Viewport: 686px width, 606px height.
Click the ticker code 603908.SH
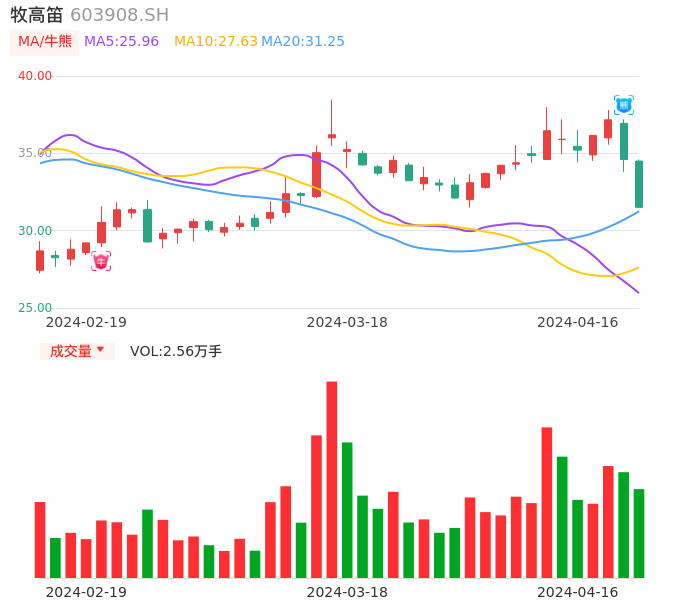coord(119,15)
